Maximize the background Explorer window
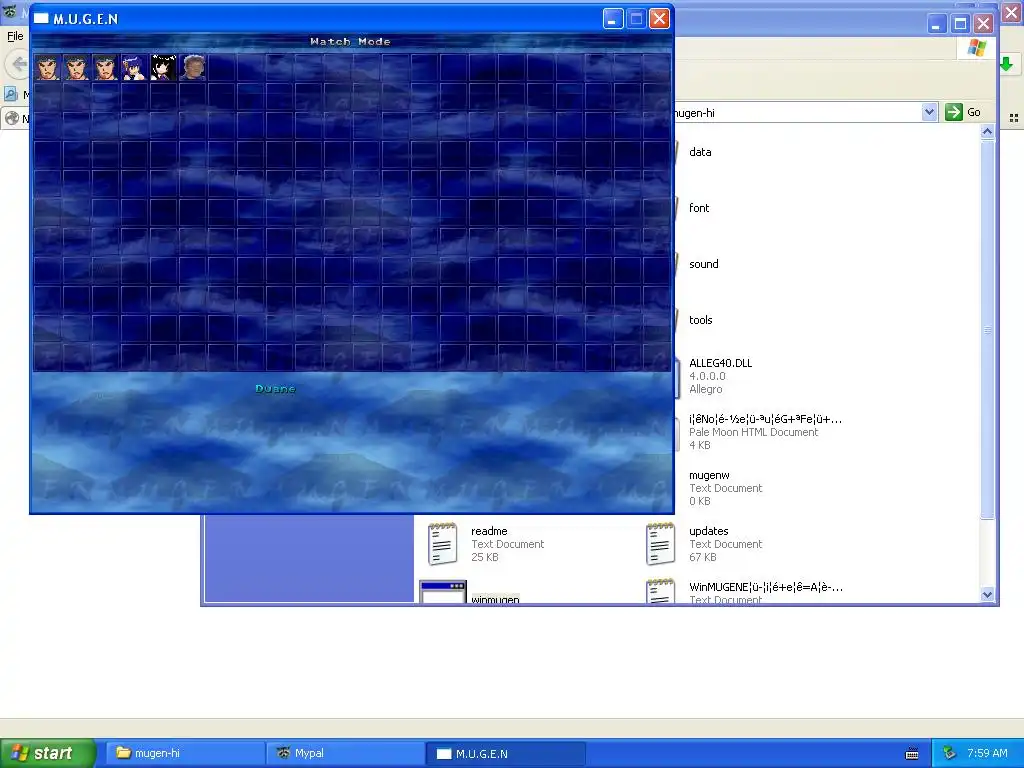The height and width of the screenshot is (768, 1024). pos(960,24)
